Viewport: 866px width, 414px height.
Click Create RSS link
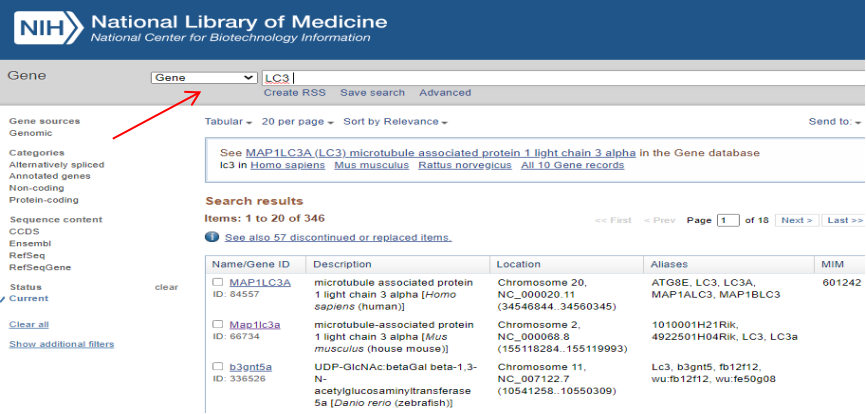click(294, 93)
